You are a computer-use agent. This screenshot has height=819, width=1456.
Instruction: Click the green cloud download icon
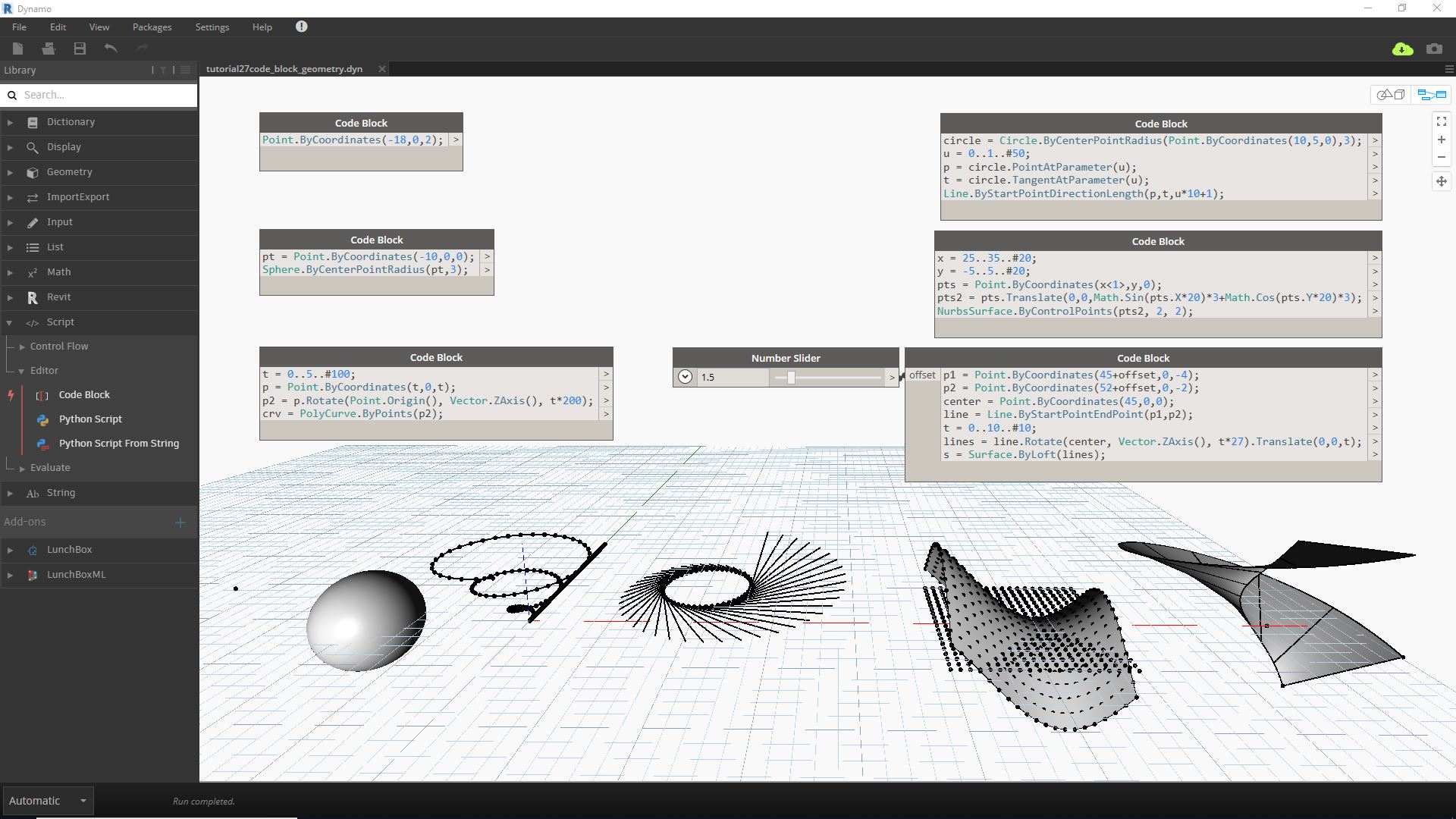[1402, 49]
